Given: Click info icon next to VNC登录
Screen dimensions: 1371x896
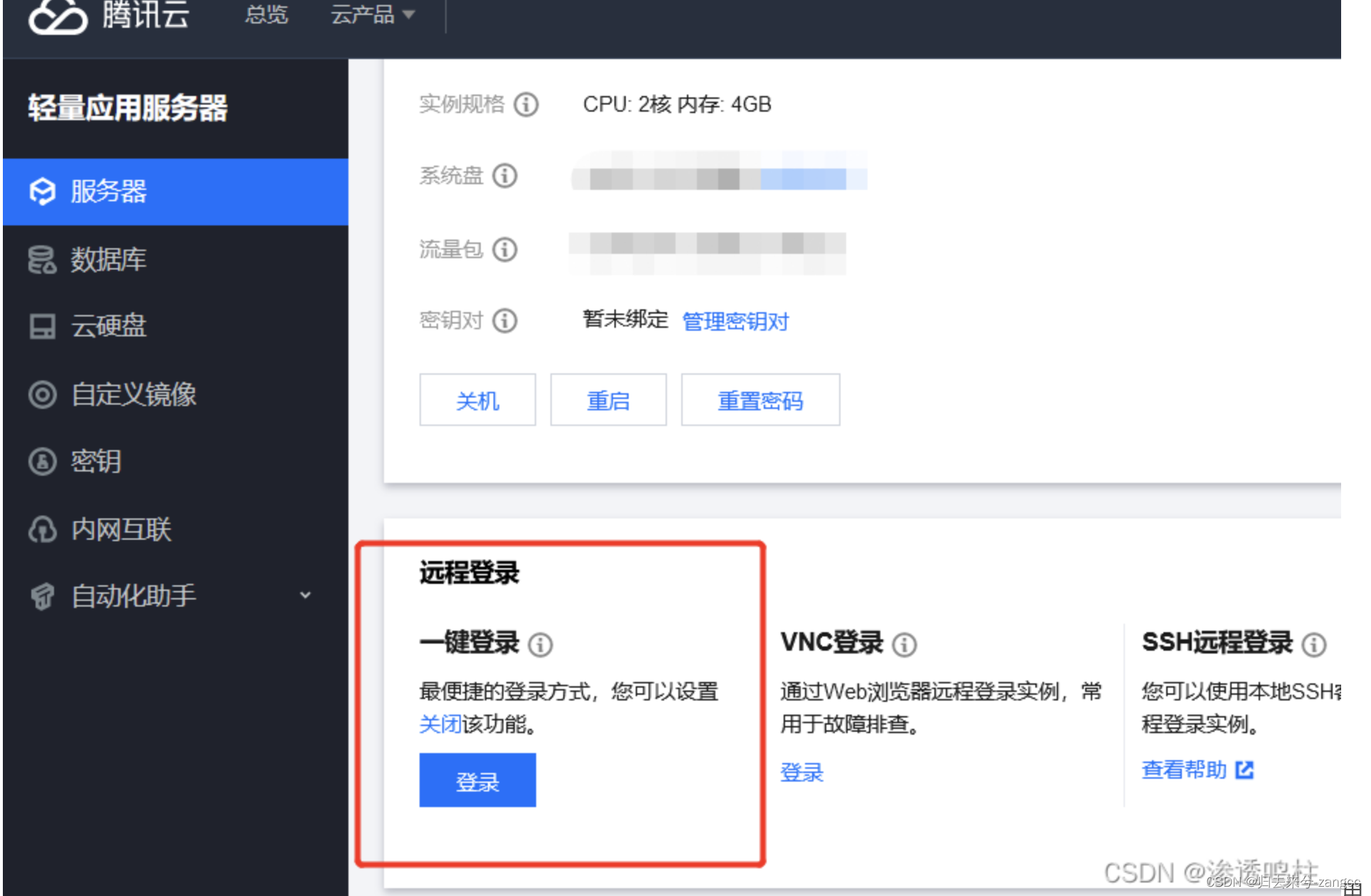Looking at the screenshot, I should coord(905,644).
